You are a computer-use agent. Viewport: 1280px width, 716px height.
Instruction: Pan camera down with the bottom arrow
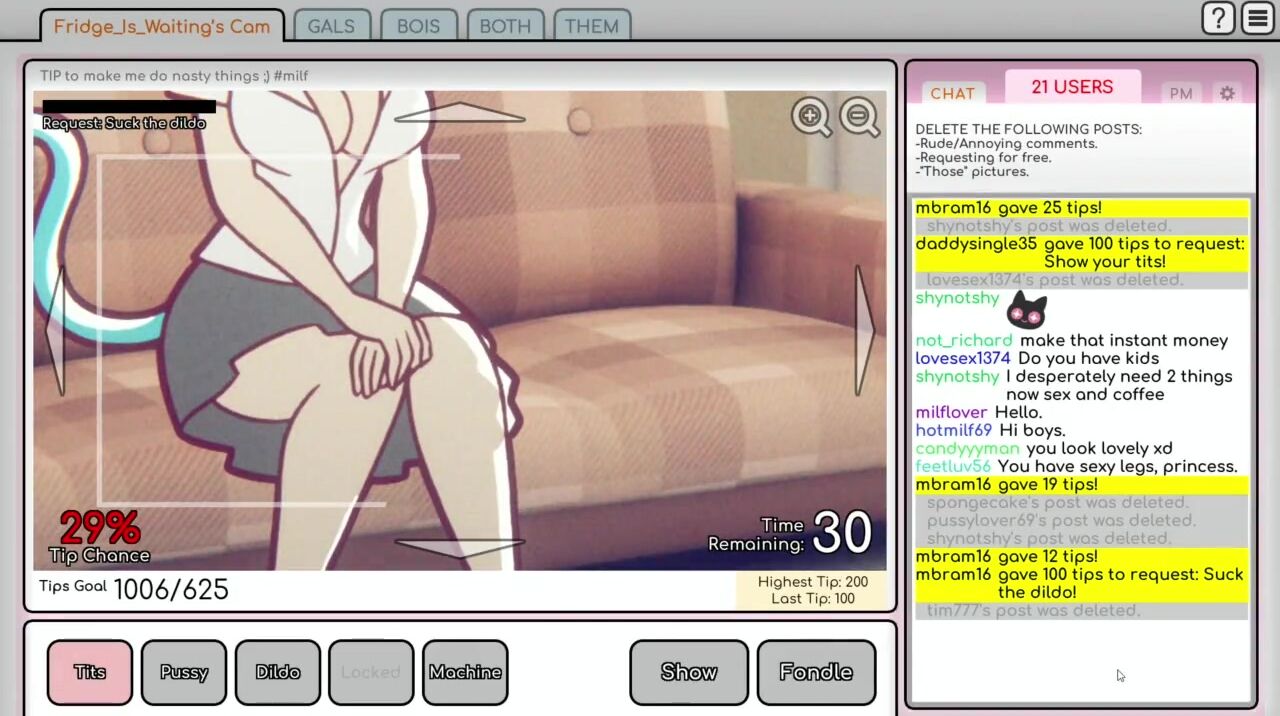coord(459,546)
